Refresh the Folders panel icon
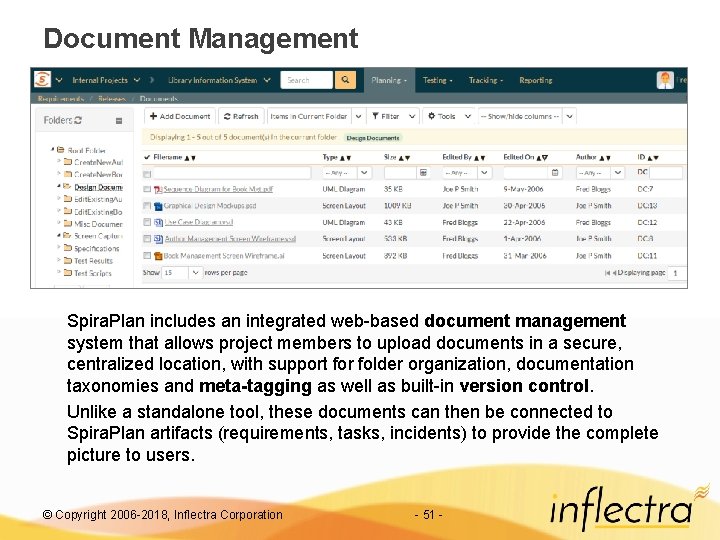Image resolution: width=720 pixels, height=540 pixels. (x=78, y=120)
